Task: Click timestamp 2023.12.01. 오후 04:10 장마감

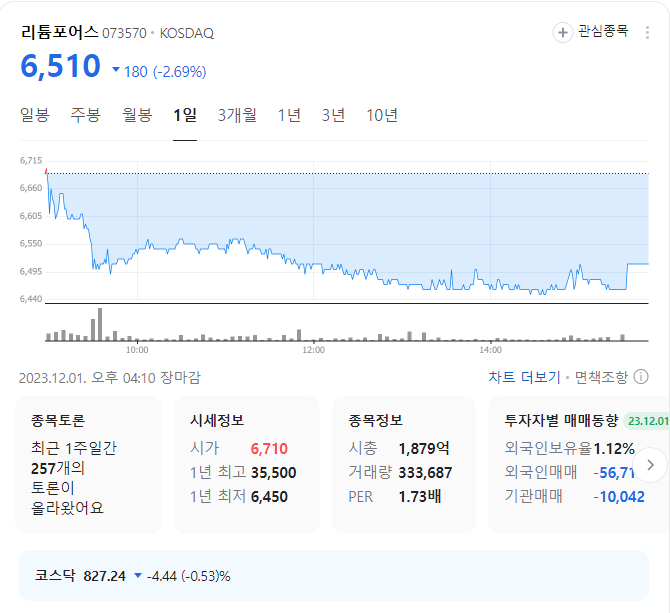Action: pos(110,378)
